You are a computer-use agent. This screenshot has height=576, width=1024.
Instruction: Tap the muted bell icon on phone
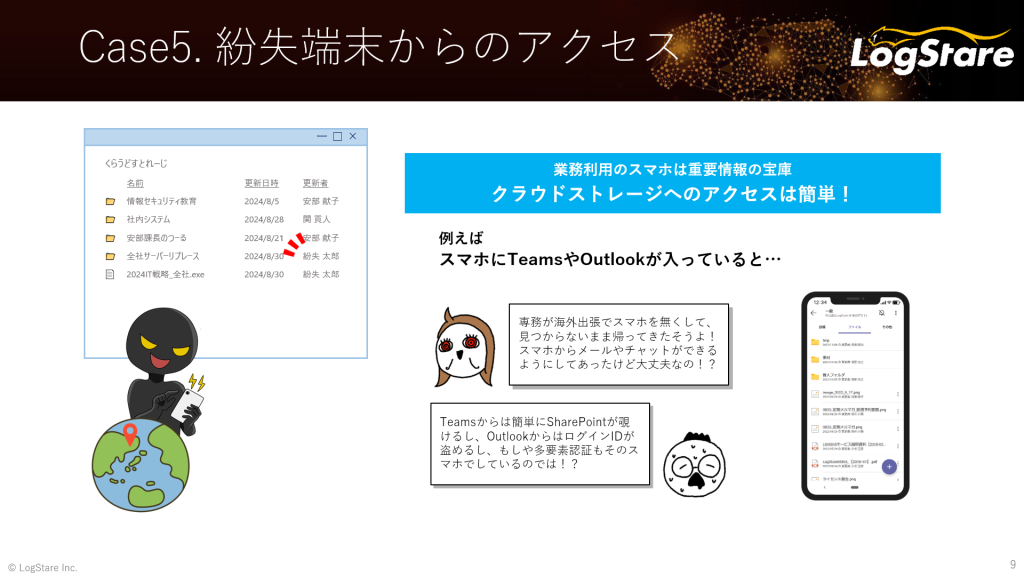point(882,313)
